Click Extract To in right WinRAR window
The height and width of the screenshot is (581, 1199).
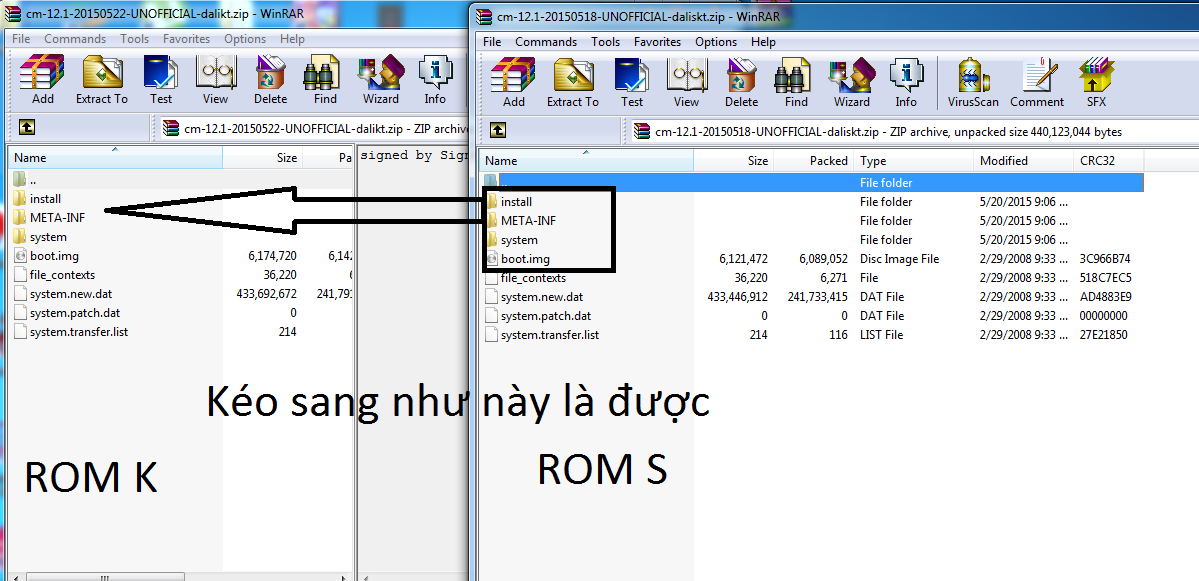click(573, 83)
